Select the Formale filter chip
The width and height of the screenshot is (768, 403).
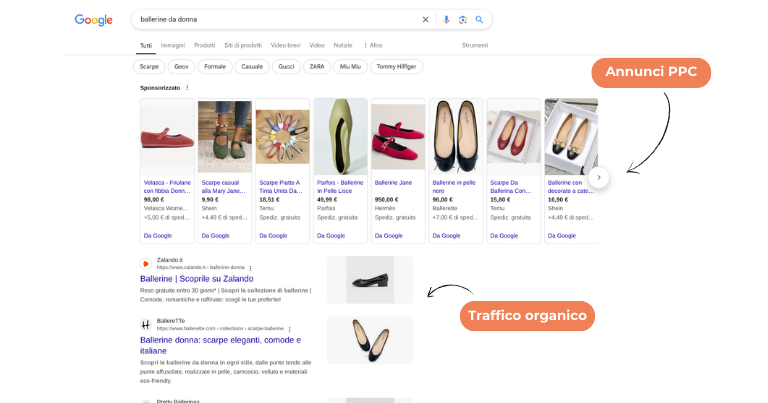215,67
